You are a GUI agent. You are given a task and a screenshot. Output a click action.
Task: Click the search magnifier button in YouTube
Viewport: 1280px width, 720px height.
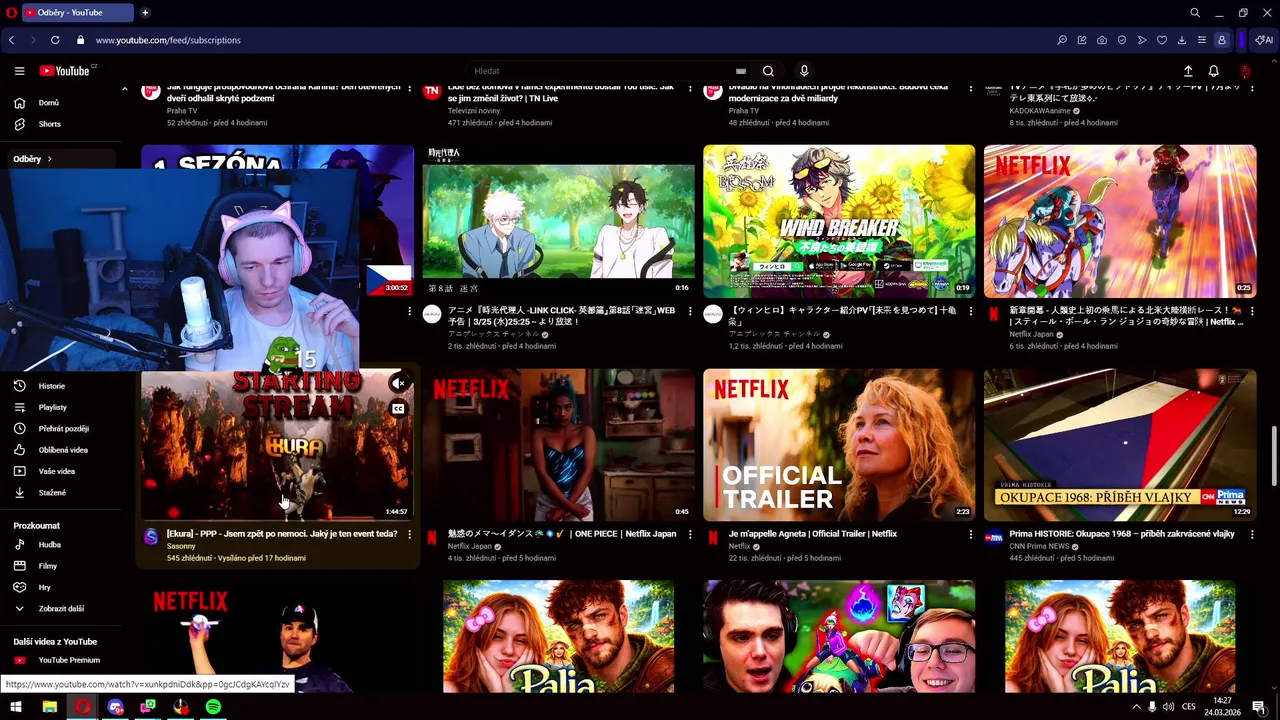click(768, 71)
